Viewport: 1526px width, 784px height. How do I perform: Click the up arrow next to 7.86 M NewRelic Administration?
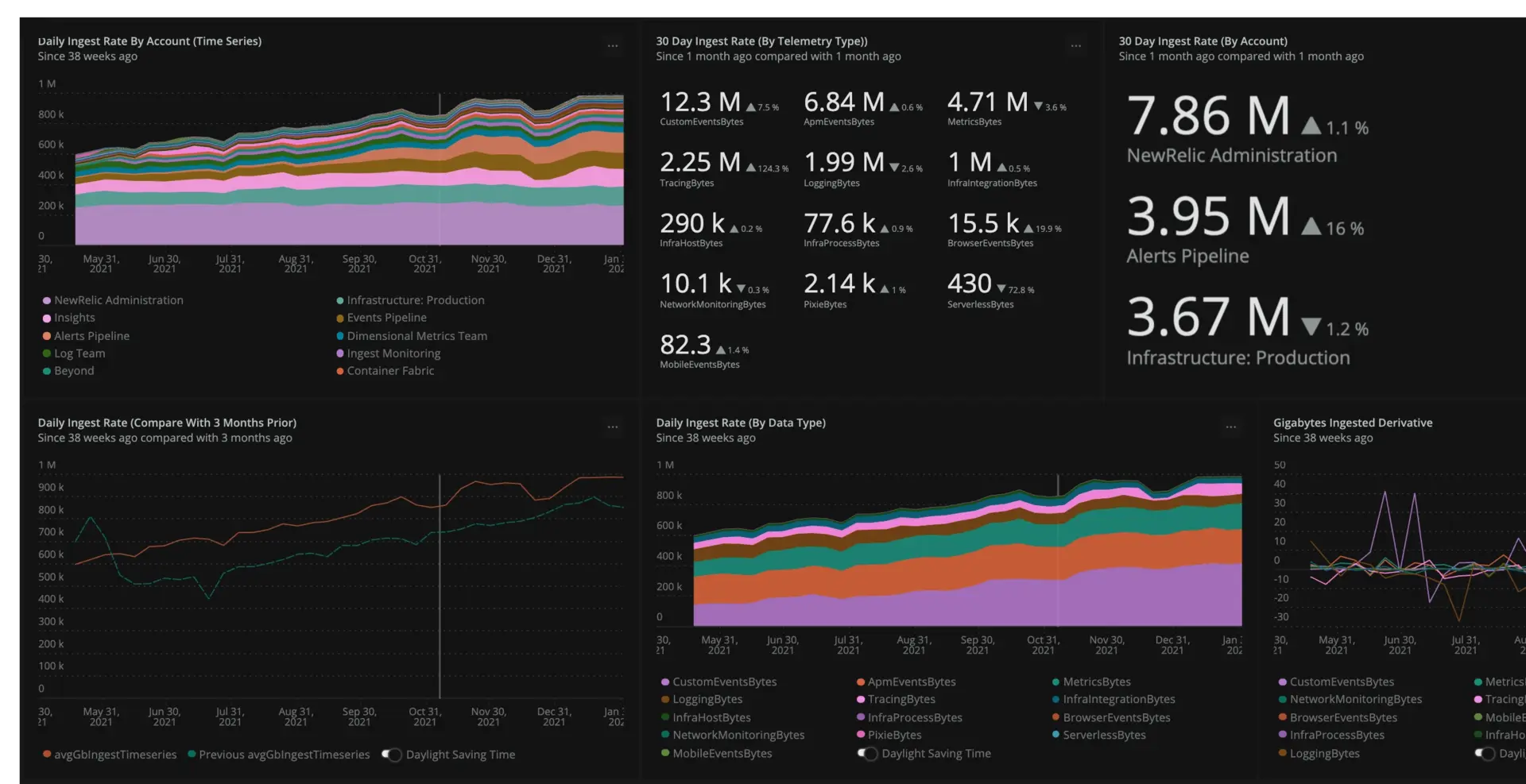click(x=1311, y=127)
